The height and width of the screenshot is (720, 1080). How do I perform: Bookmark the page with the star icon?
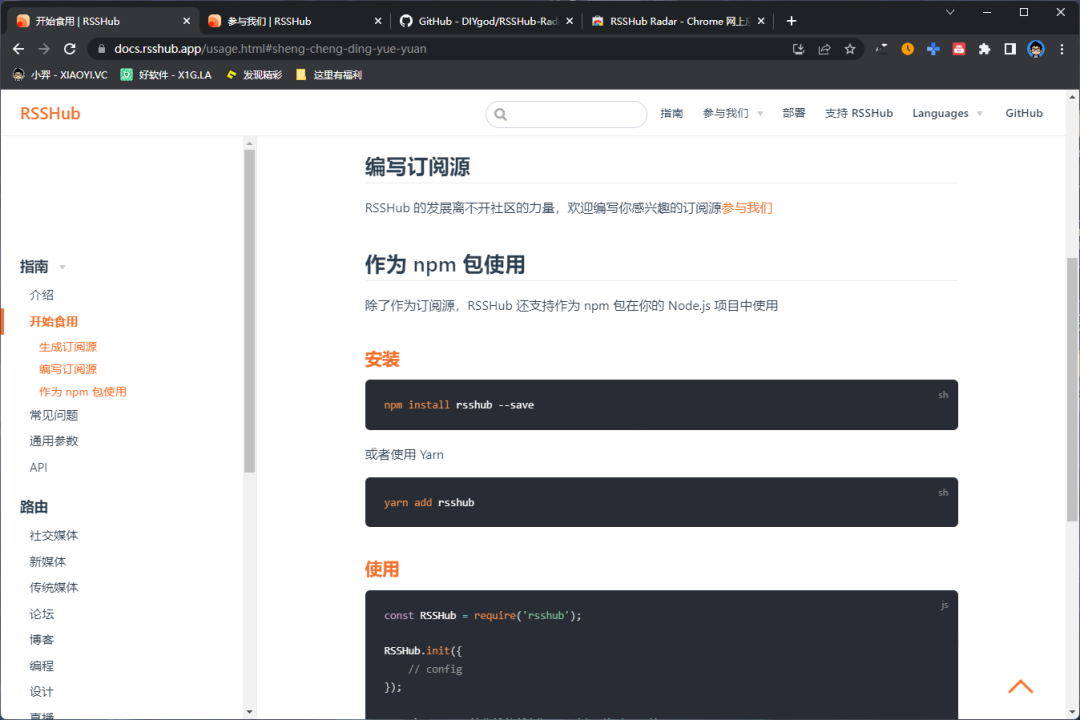point(851,47)
